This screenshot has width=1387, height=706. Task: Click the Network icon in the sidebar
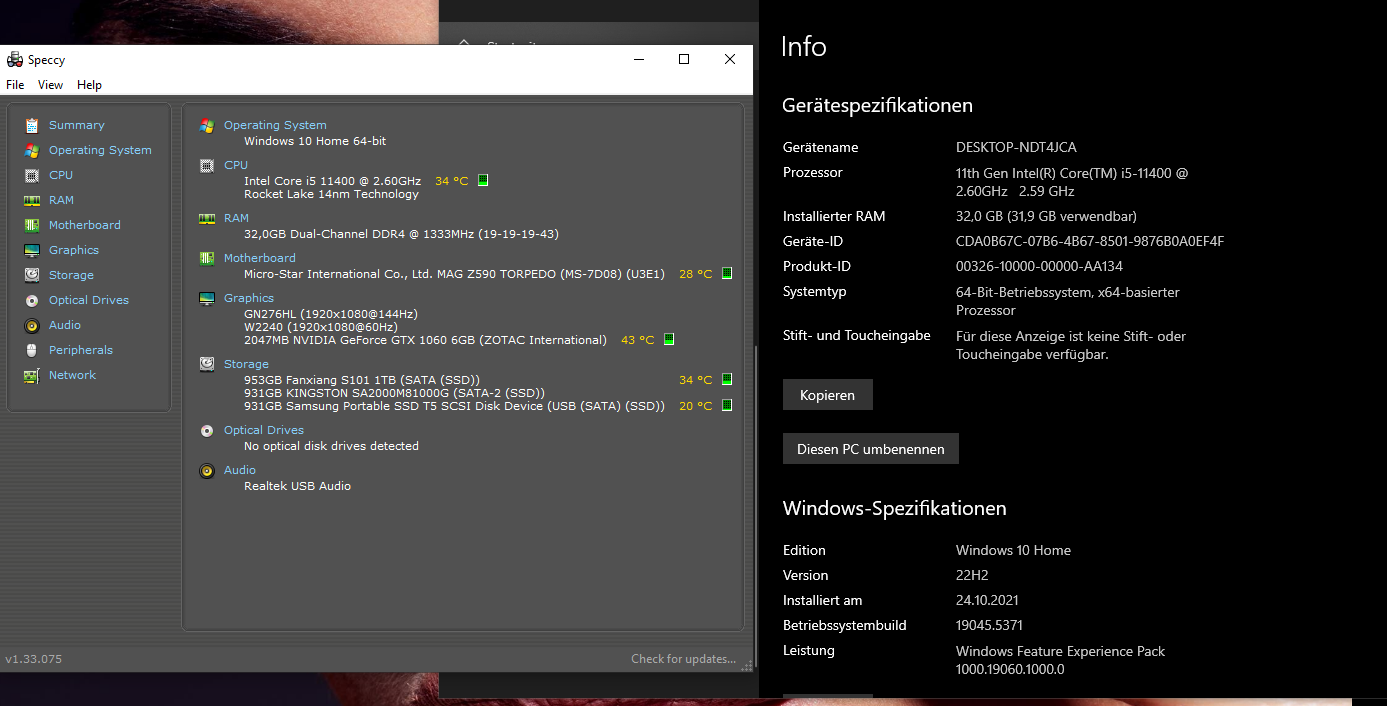pos(32,375)
